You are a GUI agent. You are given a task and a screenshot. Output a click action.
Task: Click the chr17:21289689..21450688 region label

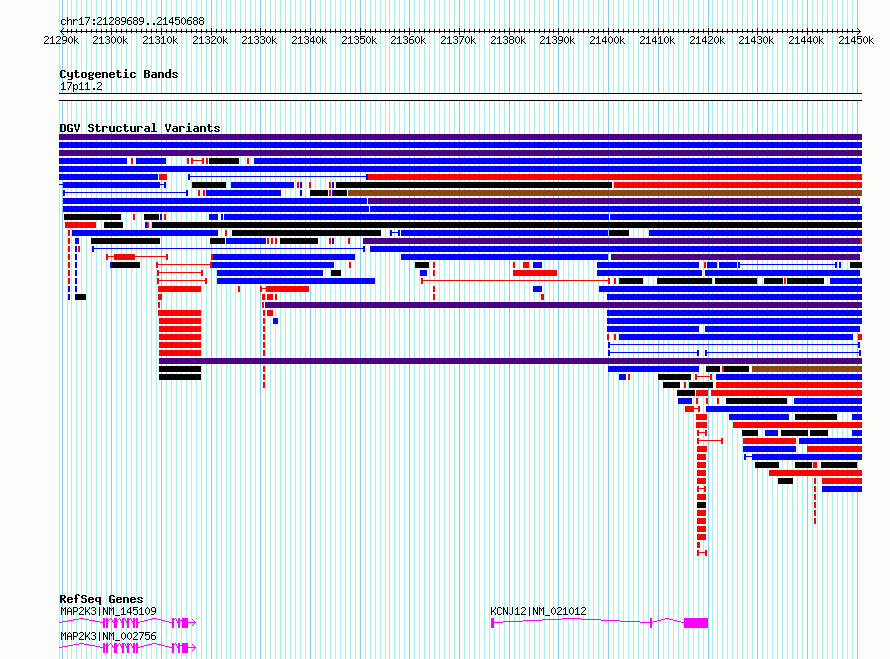132,22
